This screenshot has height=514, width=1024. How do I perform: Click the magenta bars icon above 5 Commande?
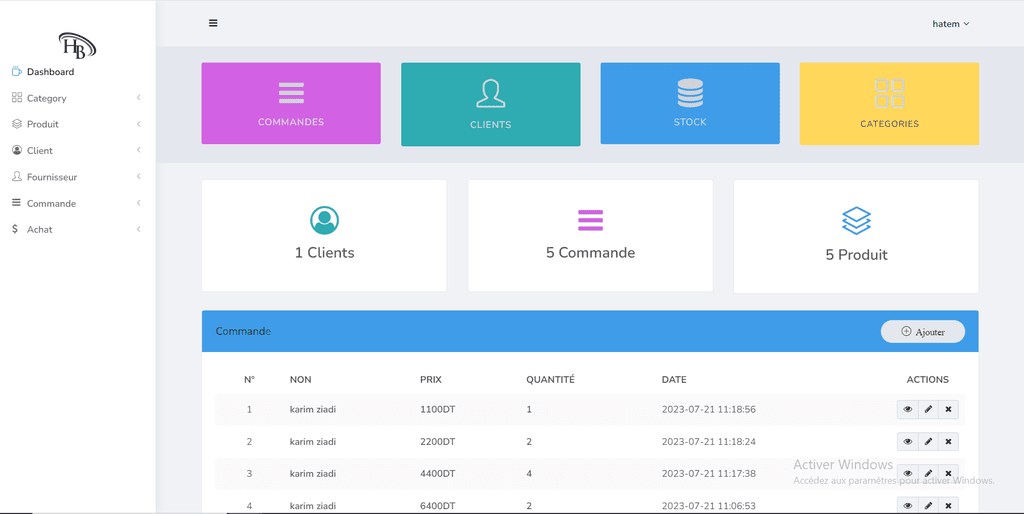(590, 220)
